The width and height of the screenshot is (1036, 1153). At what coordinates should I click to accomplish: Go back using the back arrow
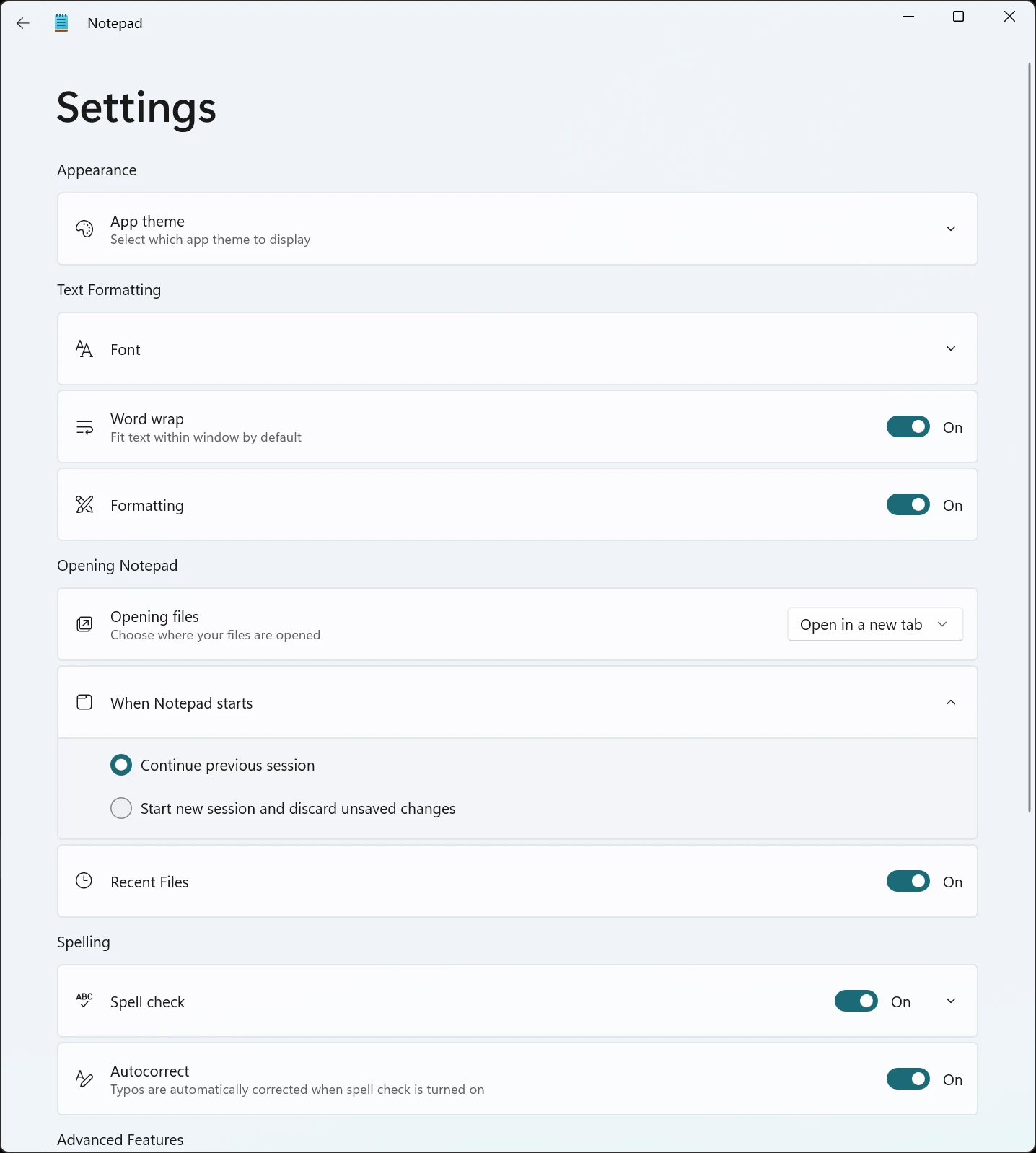tap(23, 23)
